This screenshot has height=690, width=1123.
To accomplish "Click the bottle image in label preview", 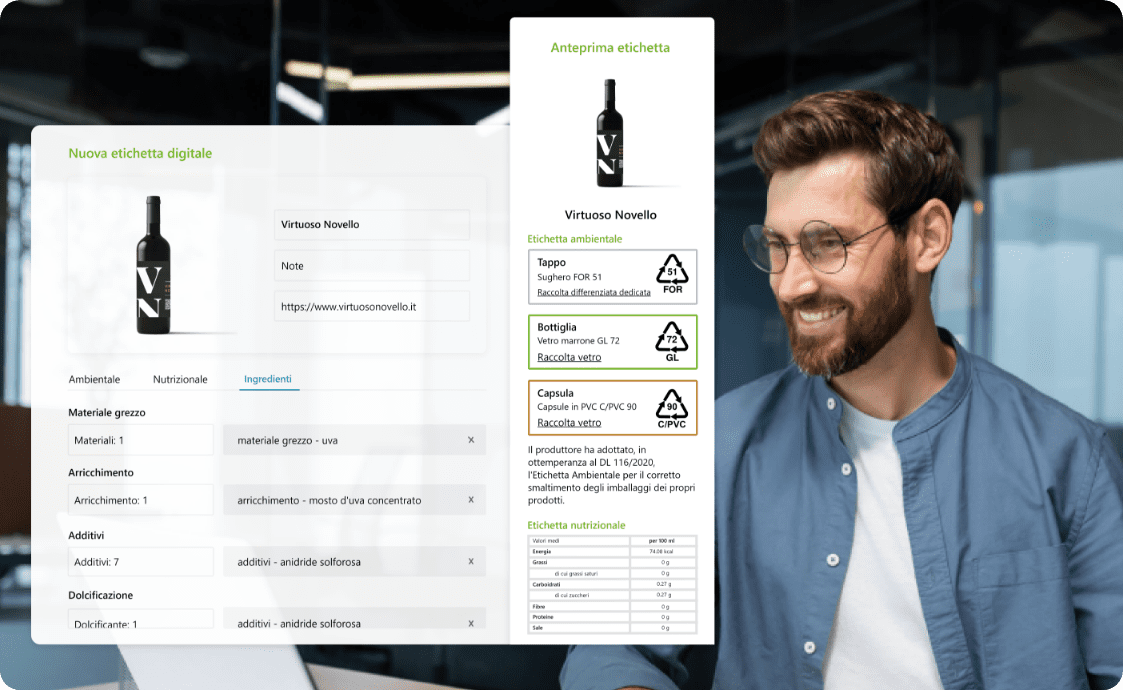I will coord(610,133).
